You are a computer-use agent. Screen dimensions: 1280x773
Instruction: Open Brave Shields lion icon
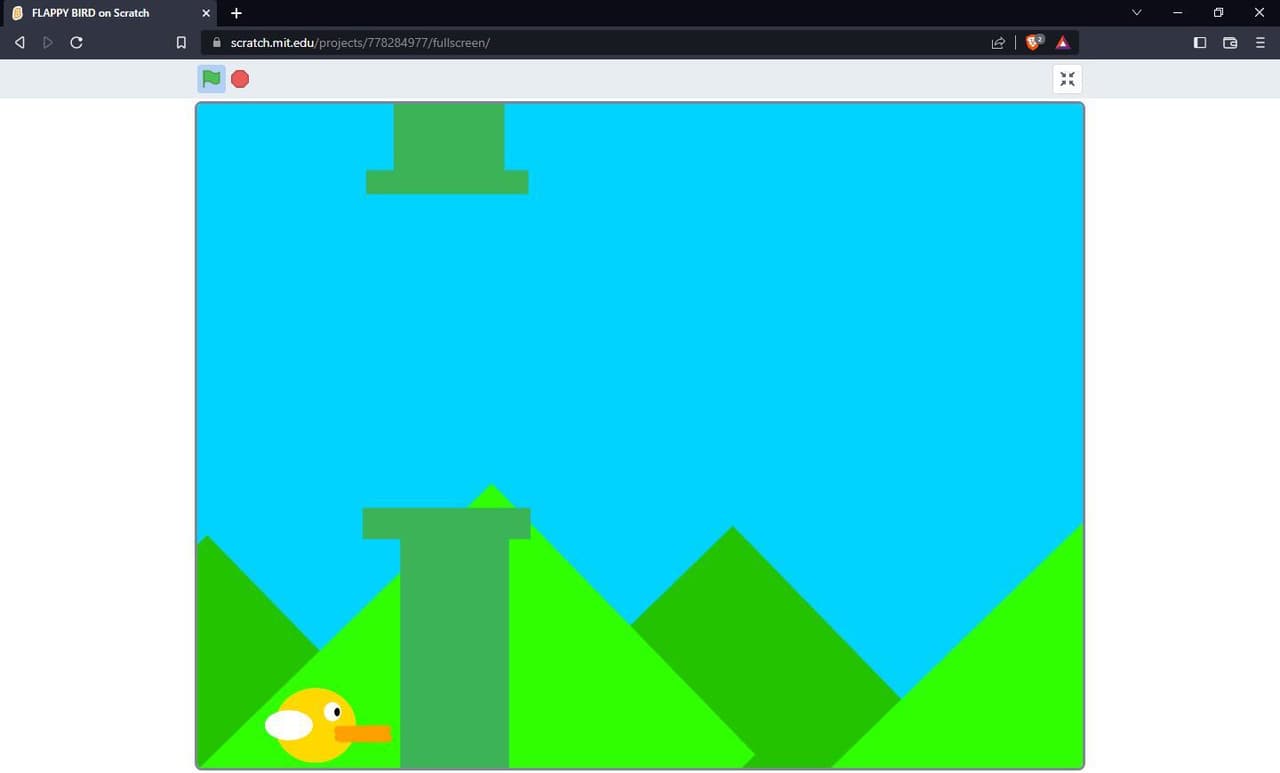(1034, 42)
